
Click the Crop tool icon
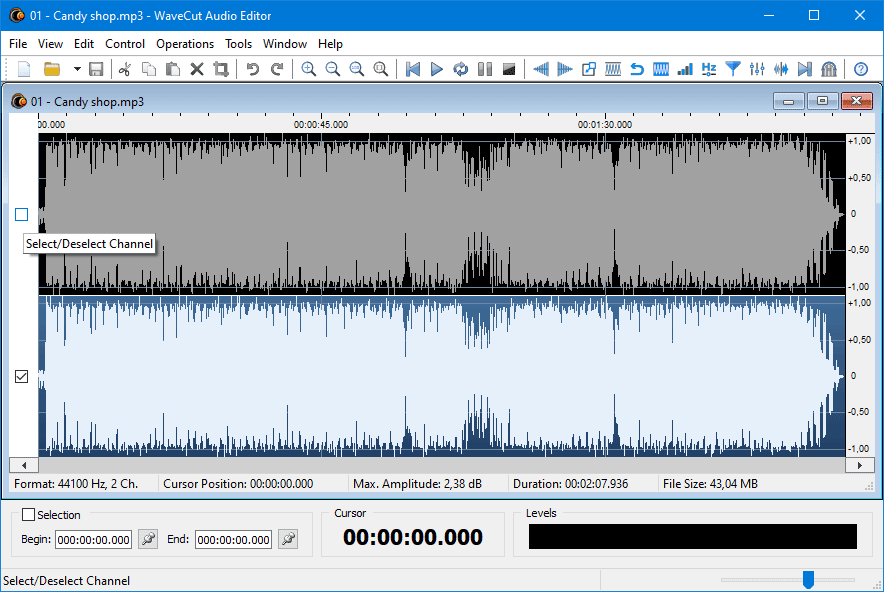221,69
